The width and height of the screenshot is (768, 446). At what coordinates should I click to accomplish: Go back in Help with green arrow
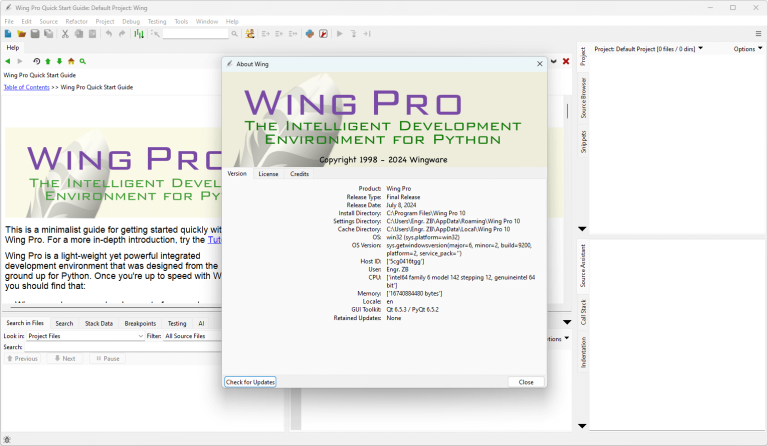[x=8, y=61]
